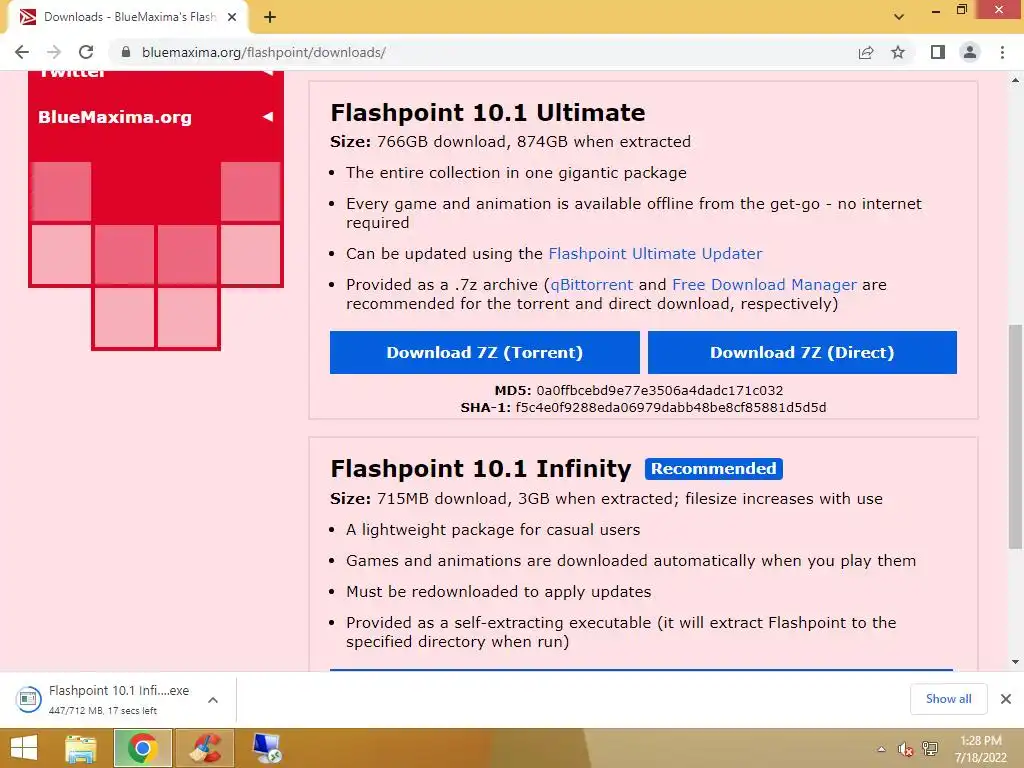Open the CCleaner taskbar icon
Viewport: 1024px width, 768px height.
click(205, 748)
